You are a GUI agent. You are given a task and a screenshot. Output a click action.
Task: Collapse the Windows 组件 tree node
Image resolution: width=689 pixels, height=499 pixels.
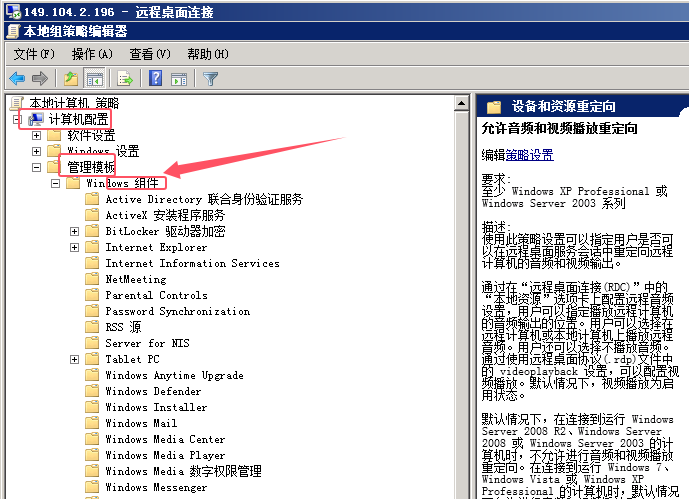(x=56, y=183)
